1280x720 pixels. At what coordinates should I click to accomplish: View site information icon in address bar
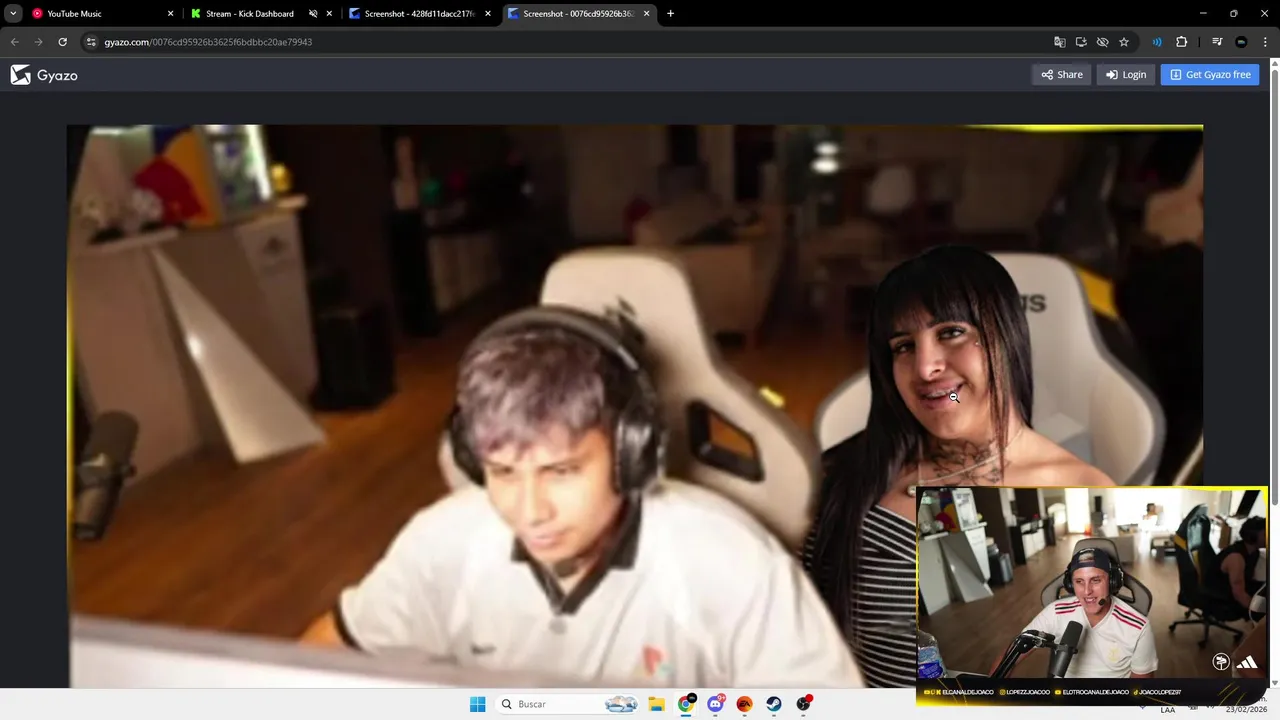point(91,42)
